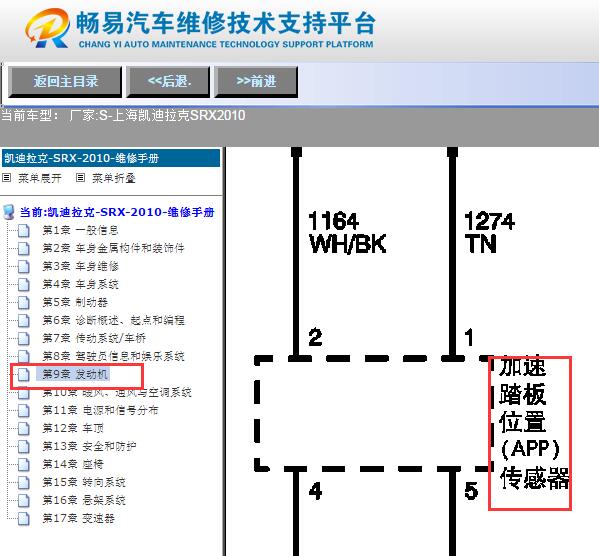Click page icon beside 第2章
Image resolution: width=599 pixels, height=556 pixels.
click(x=24, y=248)
